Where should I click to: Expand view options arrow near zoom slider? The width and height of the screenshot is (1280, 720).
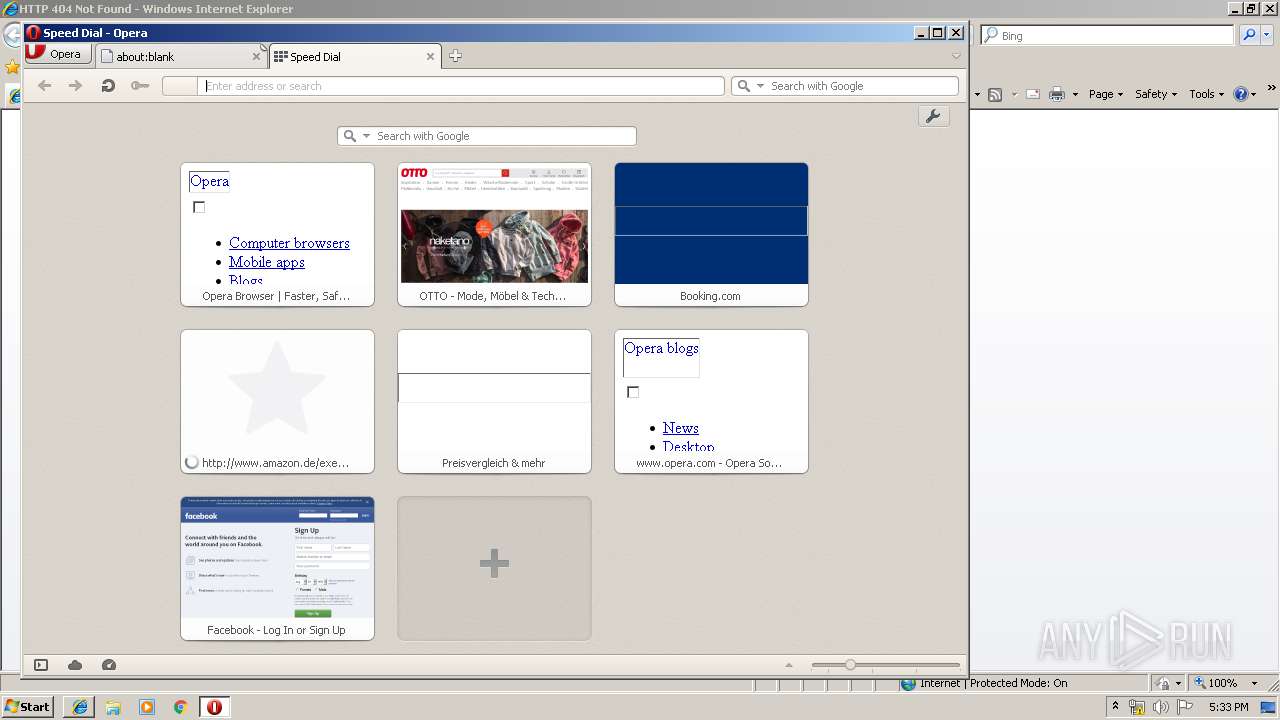point(788,665)
